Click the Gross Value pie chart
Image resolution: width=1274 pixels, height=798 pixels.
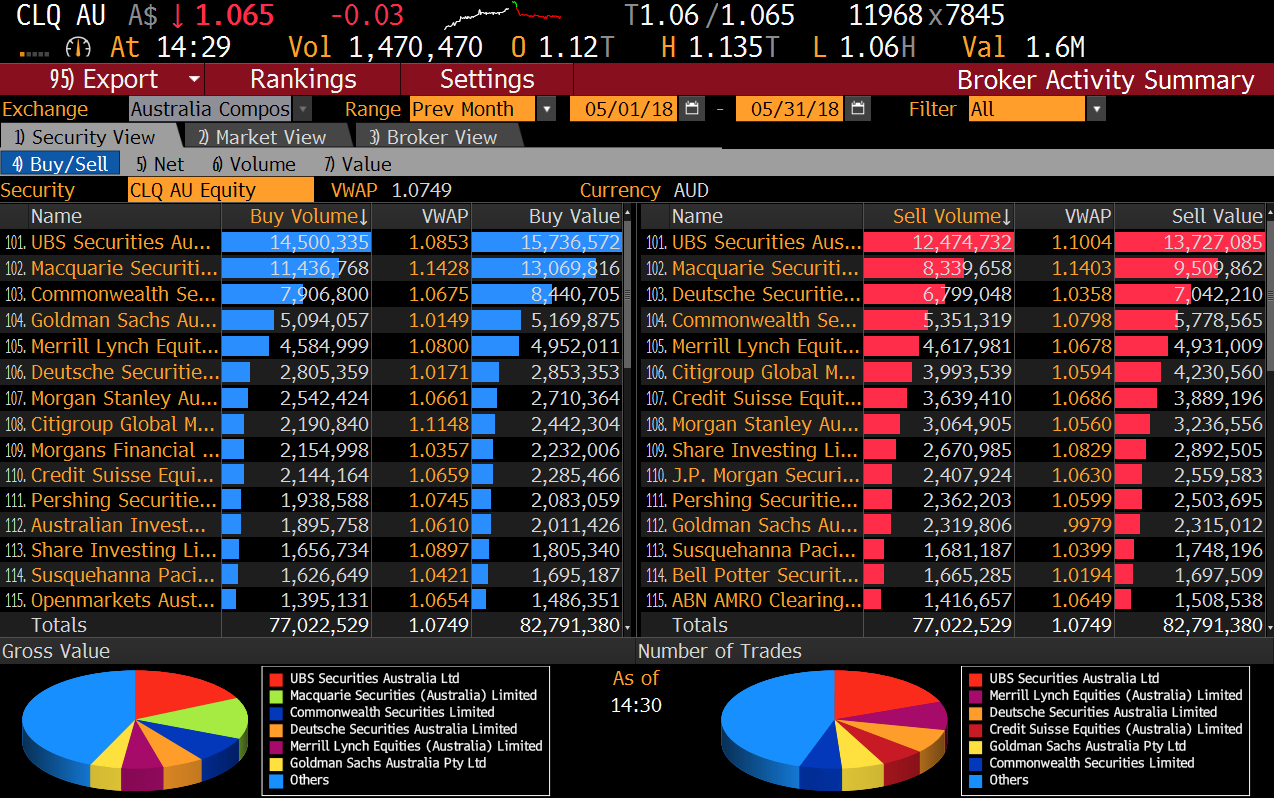click(x=134, y=729)
